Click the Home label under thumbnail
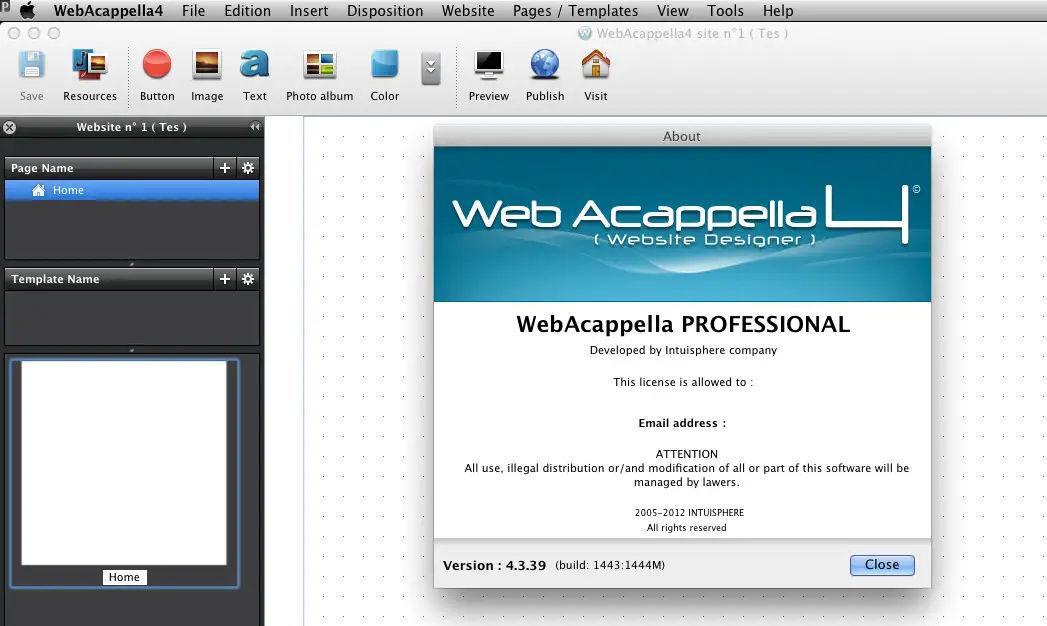This screenshot has width=1047, height=626. (x=124, y=577)
